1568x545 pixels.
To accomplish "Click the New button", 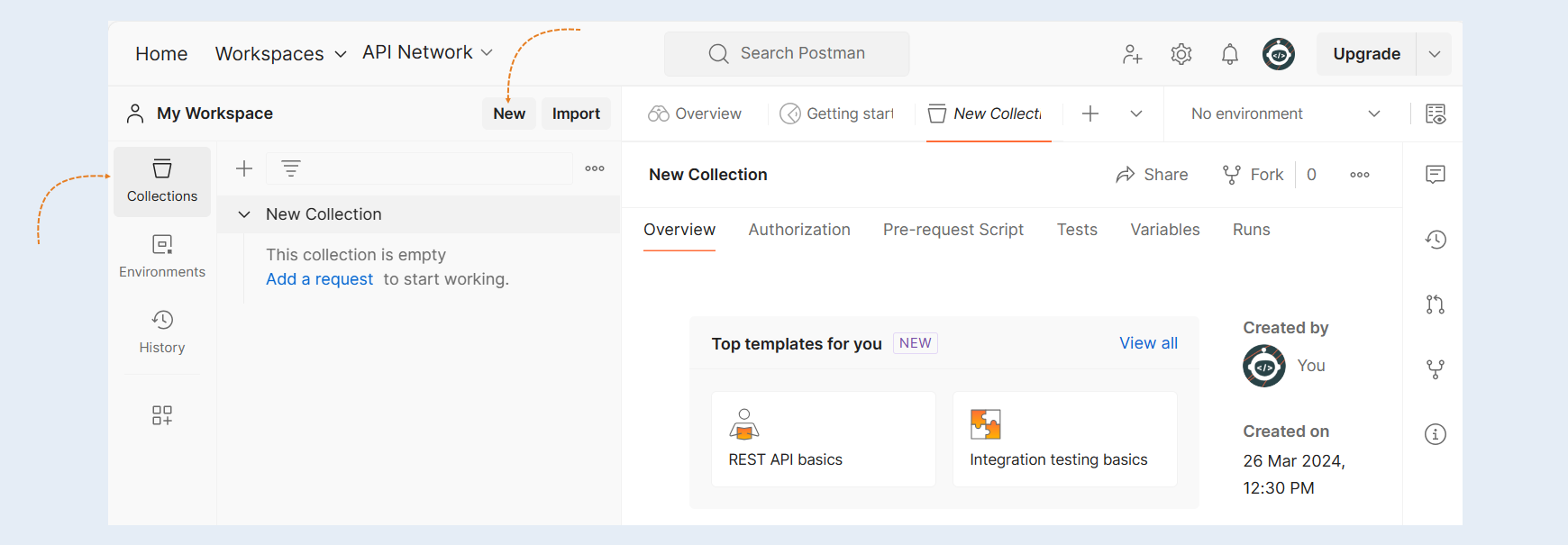I will pos(509,114).
